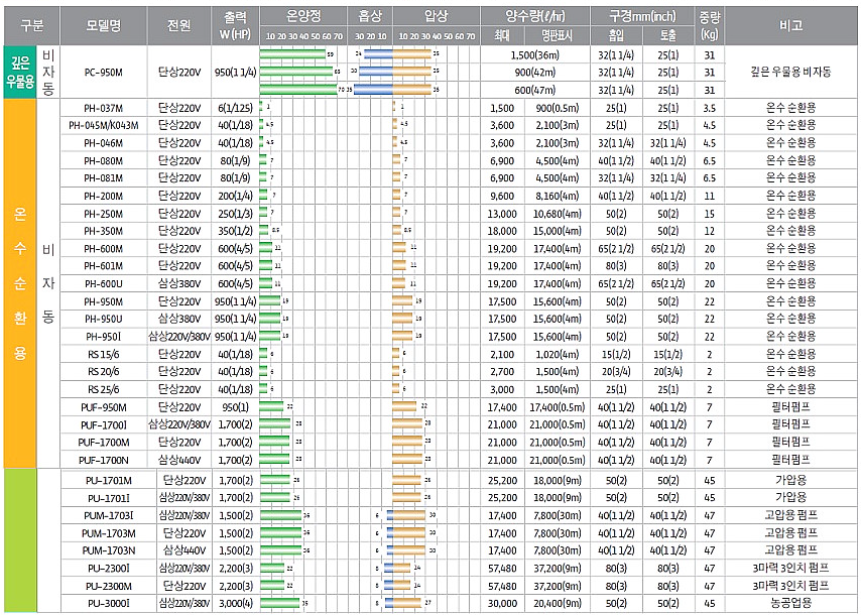The height and width of the screenshot is (615, 864).
Task: Click the orange 온수순환용 category cell
Action: pyautogui.click(x=20, y=283)
